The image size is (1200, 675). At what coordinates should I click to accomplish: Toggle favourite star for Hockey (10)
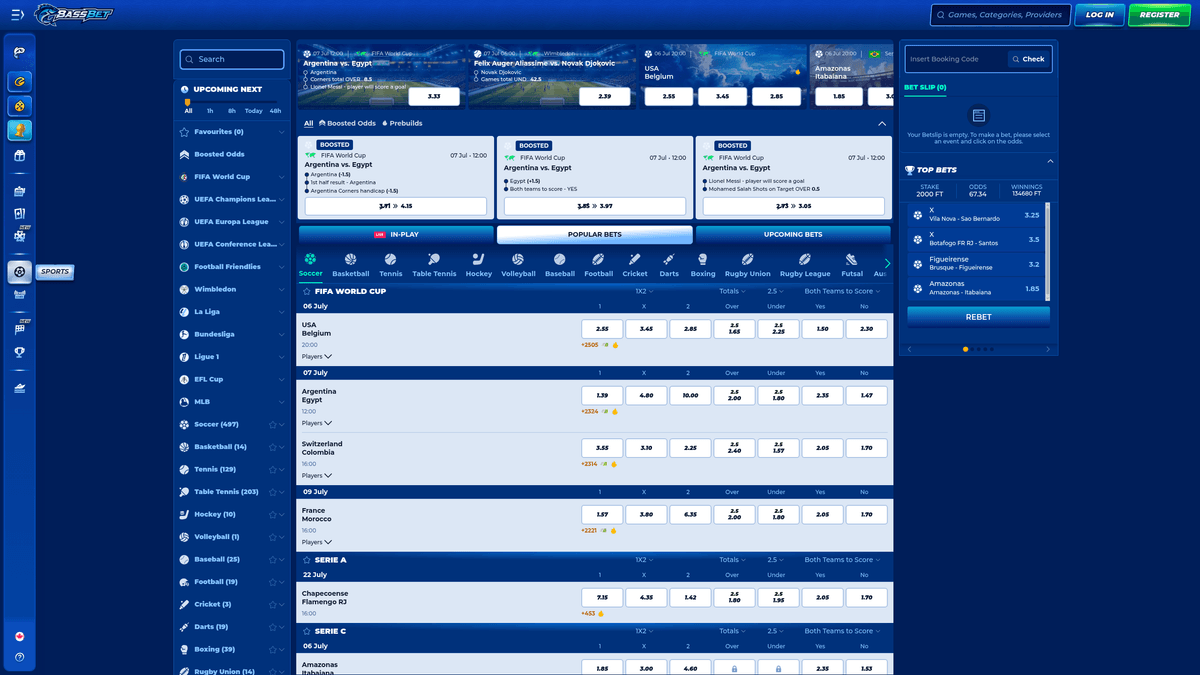point(272,514)
